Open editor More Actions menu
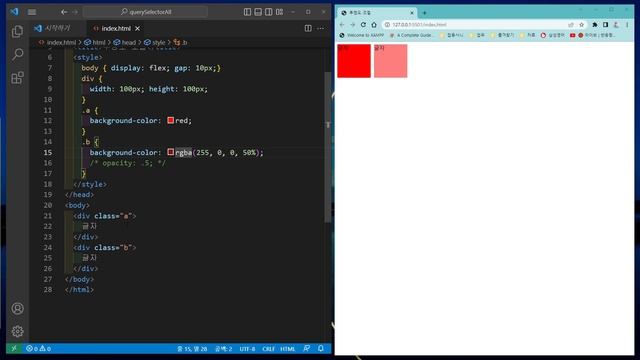 click(x=320, y=28)
